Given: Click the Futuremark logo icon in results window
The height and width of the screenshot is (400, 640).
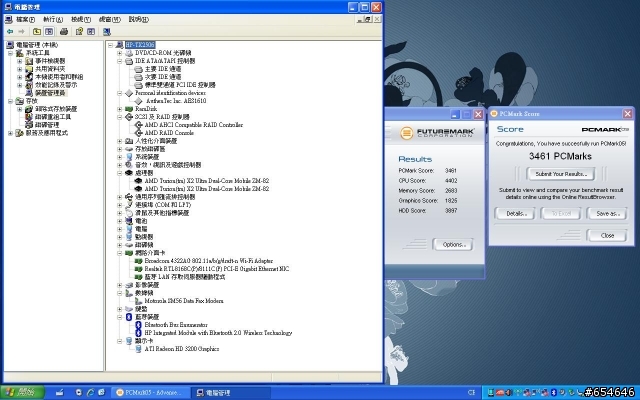Looking at the screenshot, I should coord(407,133).
